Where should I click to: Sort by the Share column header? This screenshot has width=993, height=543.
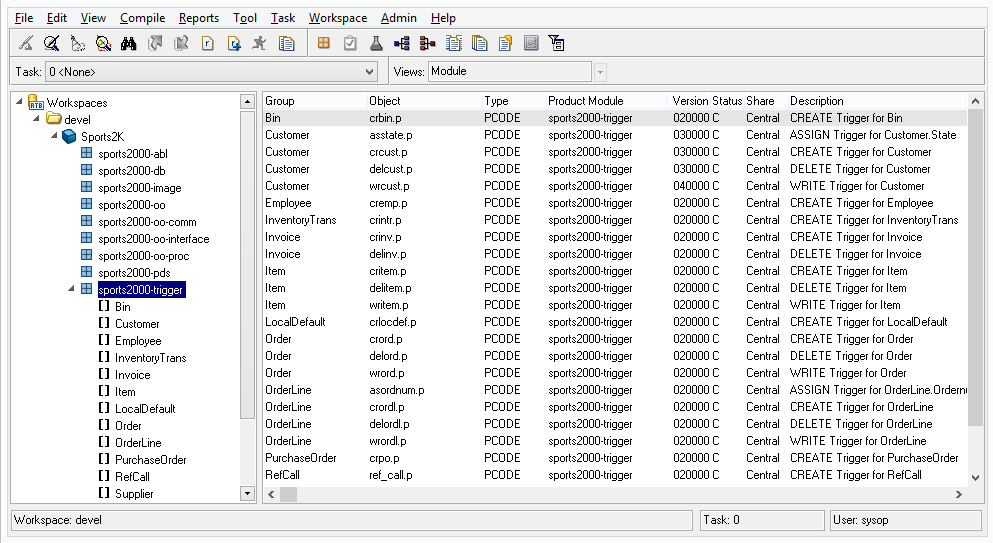coord(766,101)
